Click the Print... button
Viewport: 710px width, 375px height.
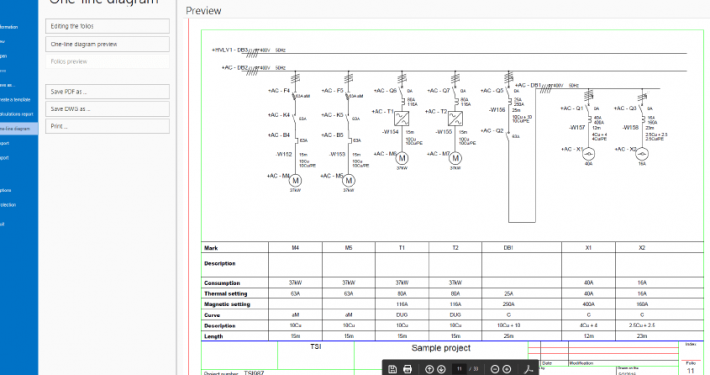tap(107, 126)
